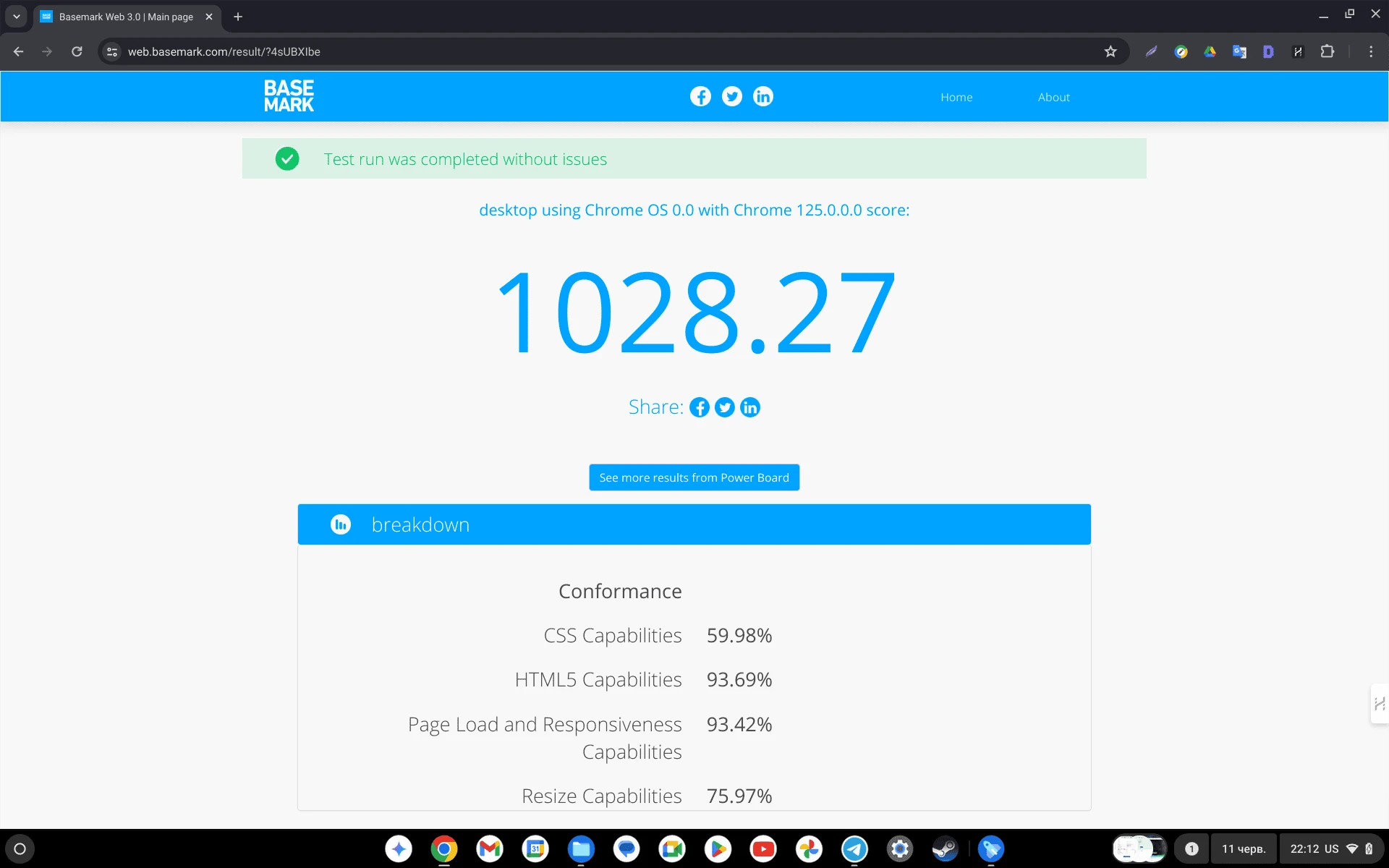This screenshot has width=1389, height=868.
Task: Go back with the browser back arrow
Action: coord(19,51)
